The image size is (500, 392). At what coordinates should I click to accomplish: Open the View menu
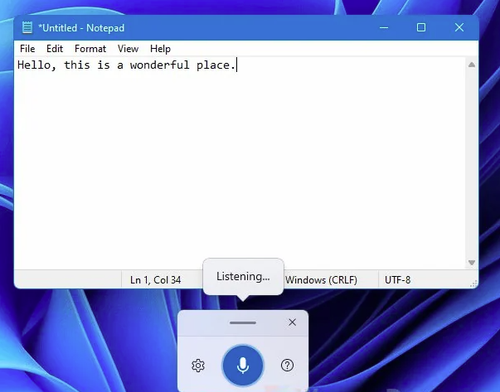(x=128, y=49)
